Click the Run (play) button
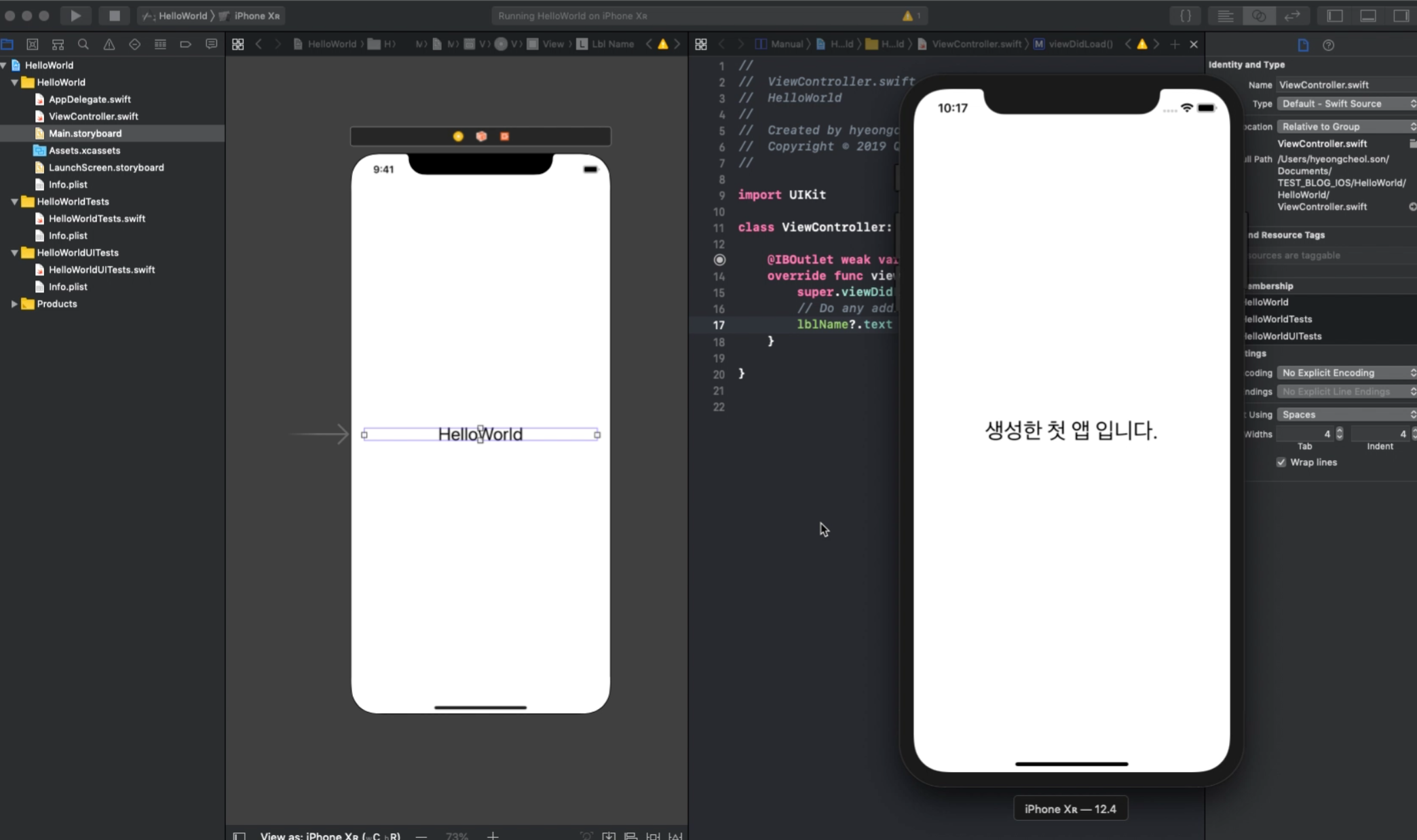 tap(75, 16)
